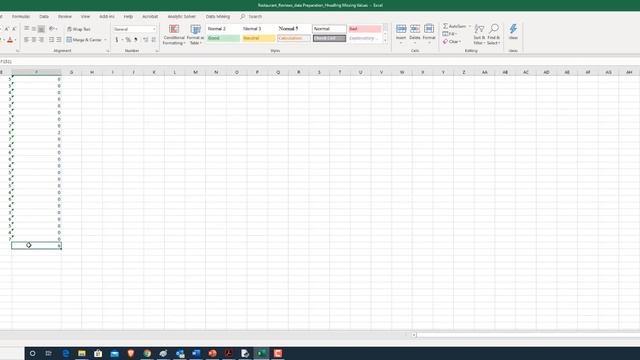Select column G header
The height and width of the screenshot is (360, 640).
click(x=71, y=72)
